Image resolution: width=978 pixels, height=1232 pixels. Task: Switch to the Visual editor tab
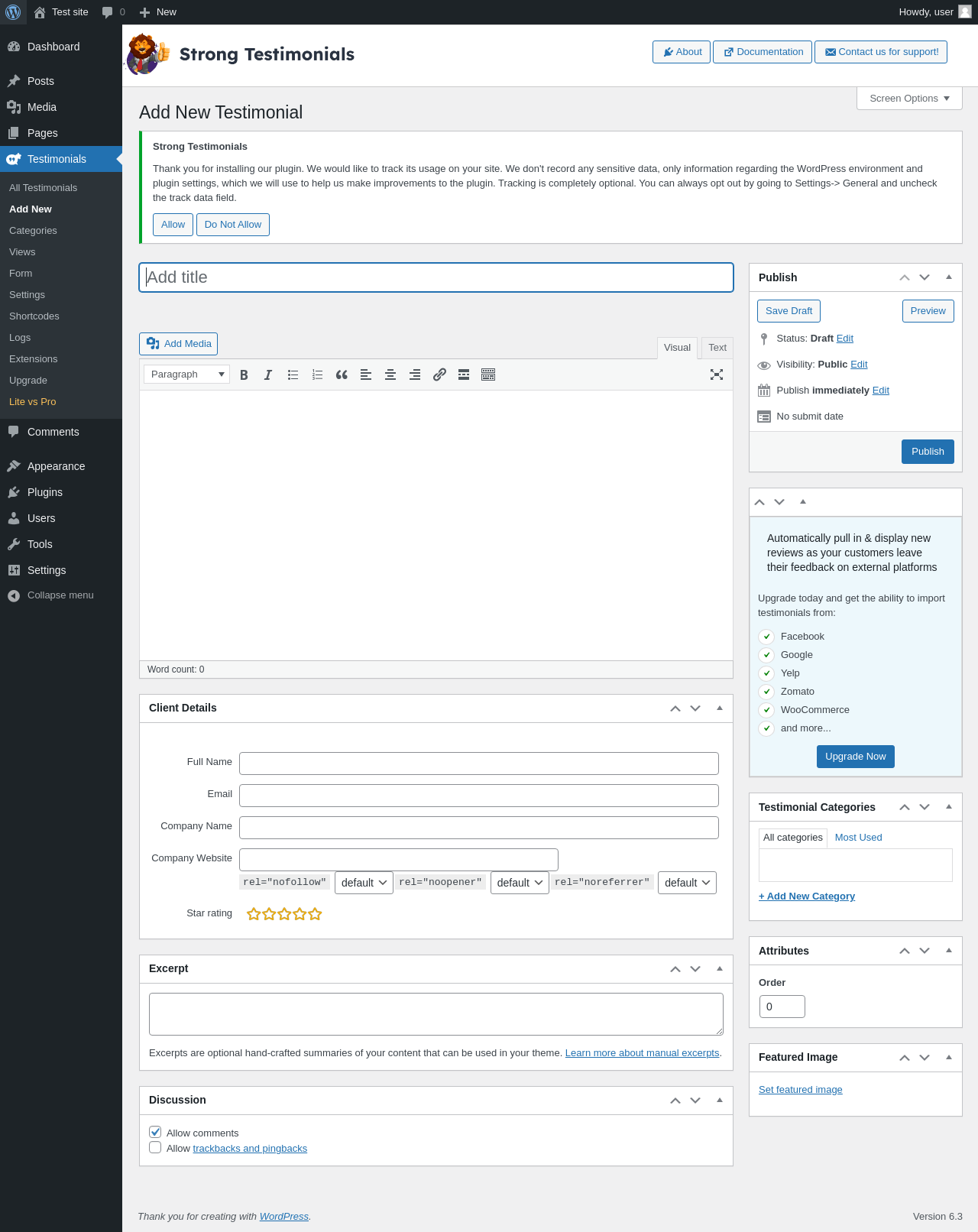[x=677, y=348]
